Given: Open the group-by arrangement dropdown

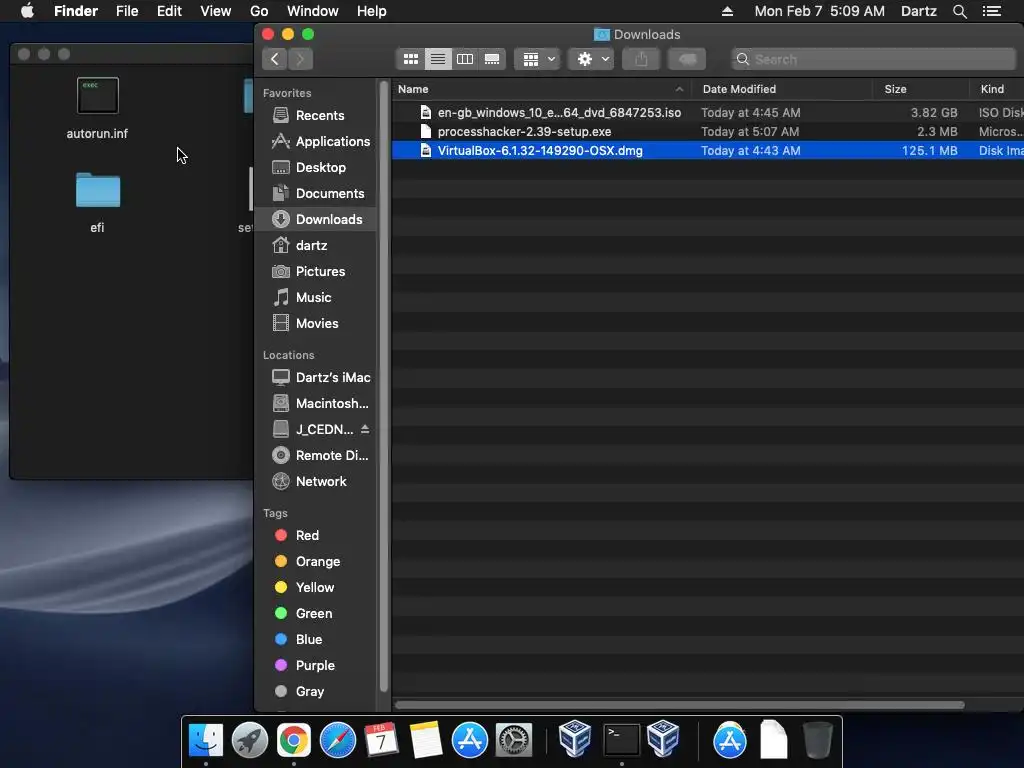Looking at the screenshot, I should pyautogui.click(x=538, y=59).
